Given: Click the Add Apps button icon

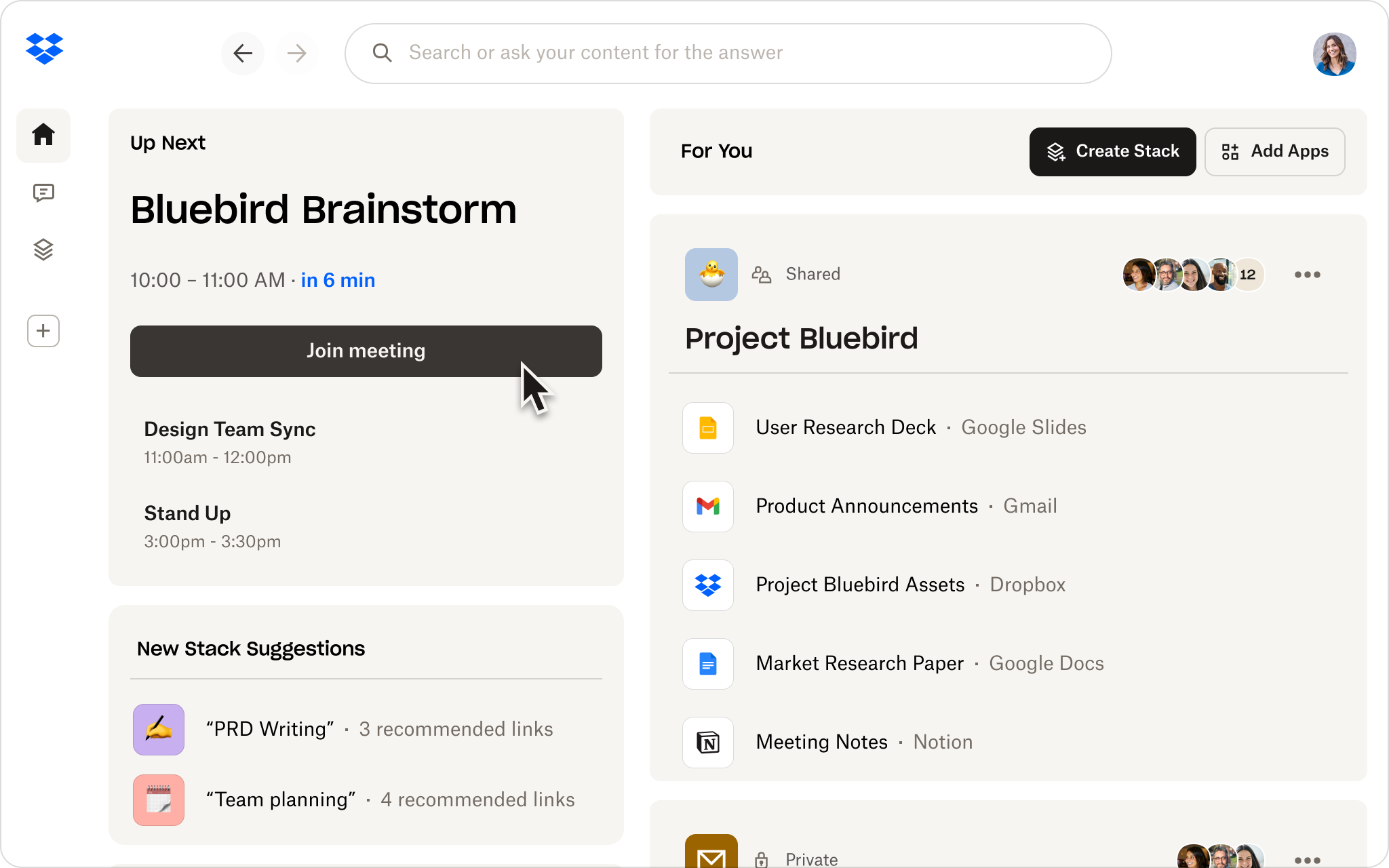Looking at the screenshot, I should [1232, 151].
